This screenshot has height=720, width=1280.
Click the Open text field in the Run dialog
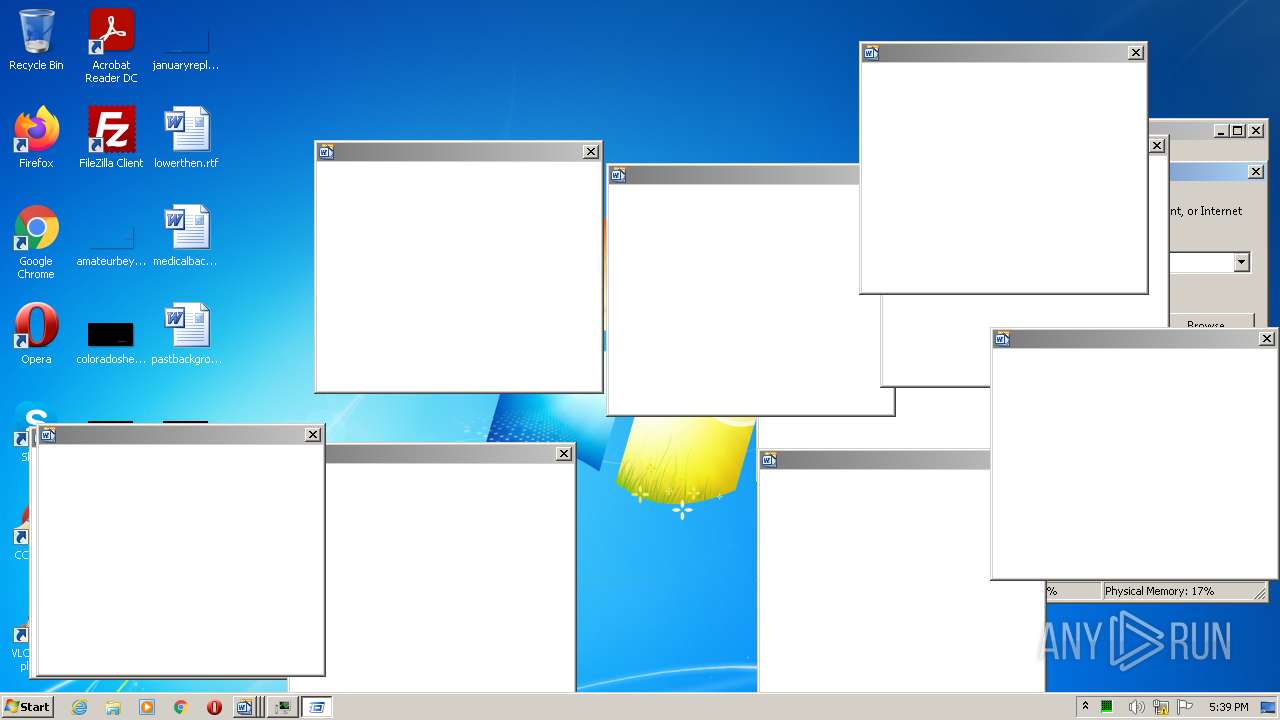pyautogui.click(x=1200, y=262)
